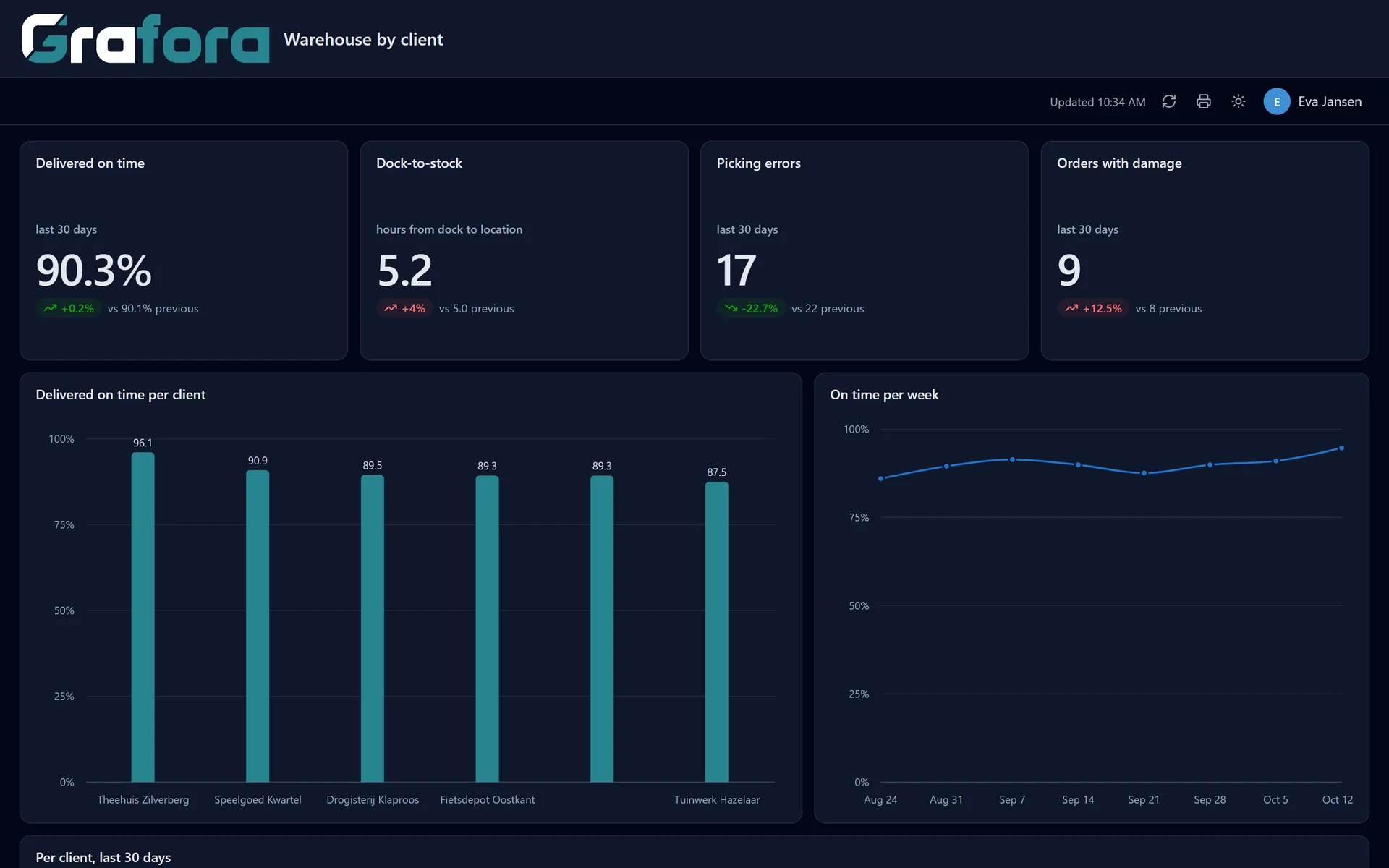Click the print dashboard icon
1389x868 pixels.
tap(1204, 101)
